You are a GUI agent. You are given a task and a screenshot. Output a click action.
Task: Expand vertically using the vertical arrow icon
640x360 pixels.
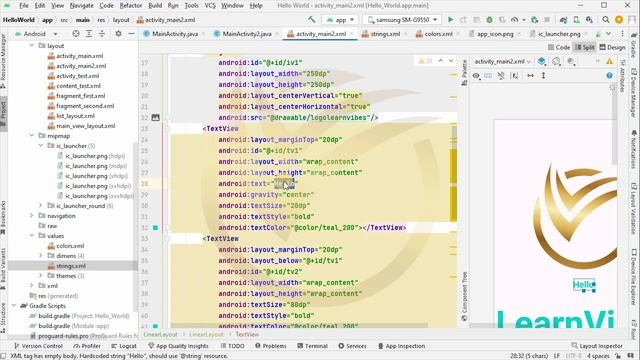543,76
